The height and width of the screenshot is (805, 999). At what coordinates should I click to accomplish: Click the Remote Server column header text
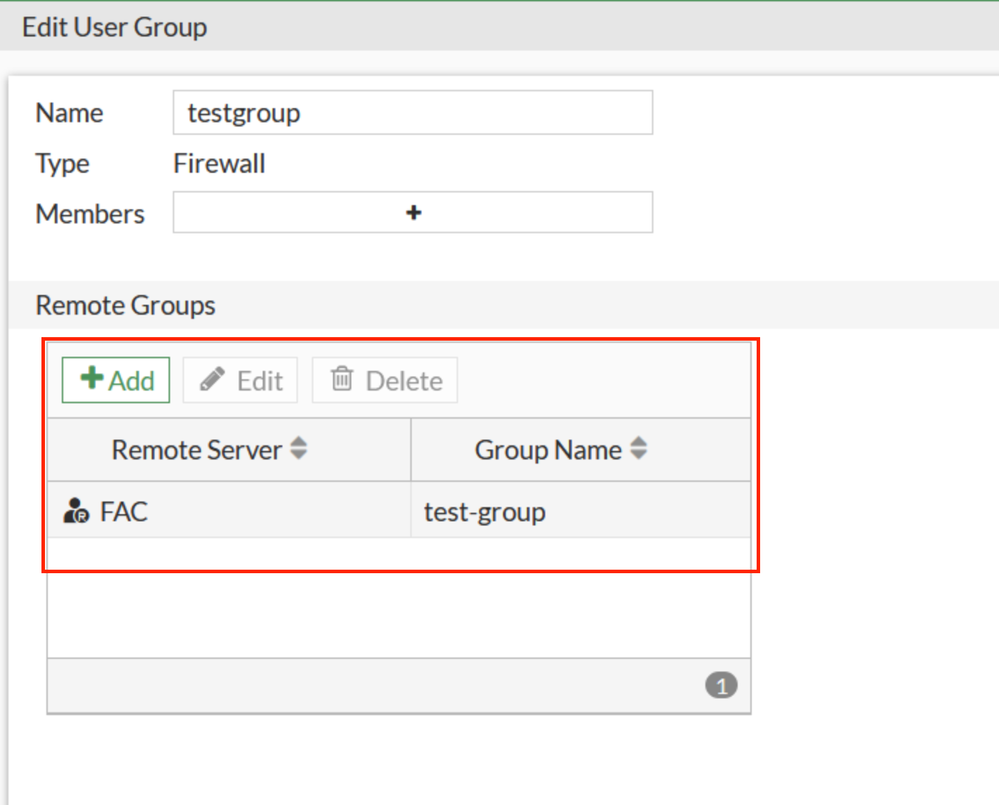pos(197,450)
